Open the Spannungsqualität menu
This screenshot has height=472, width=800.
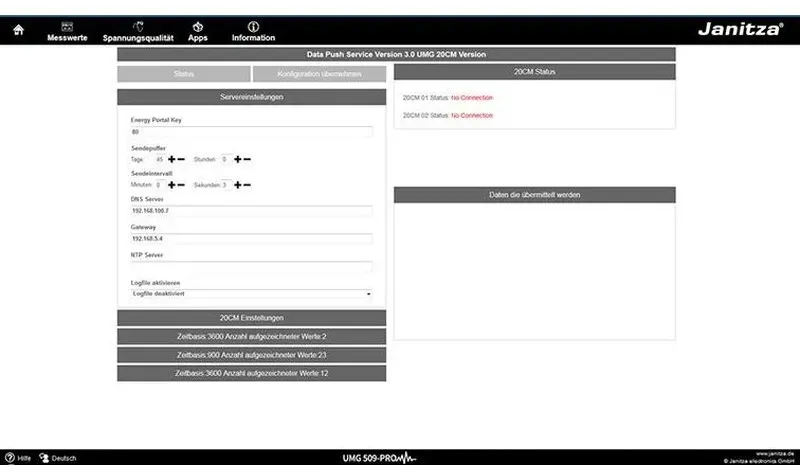click(x=138, y=32)
